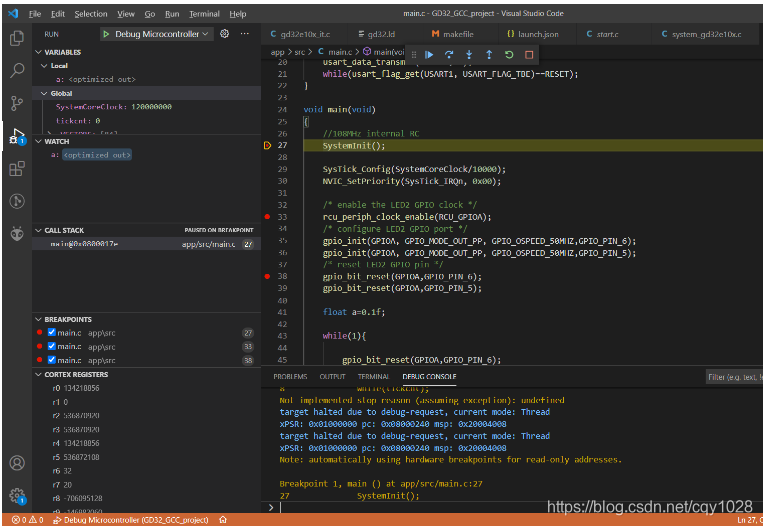Start debugging with green play button
The width and height of the screenshot is (763, 526).
(106, 34)
